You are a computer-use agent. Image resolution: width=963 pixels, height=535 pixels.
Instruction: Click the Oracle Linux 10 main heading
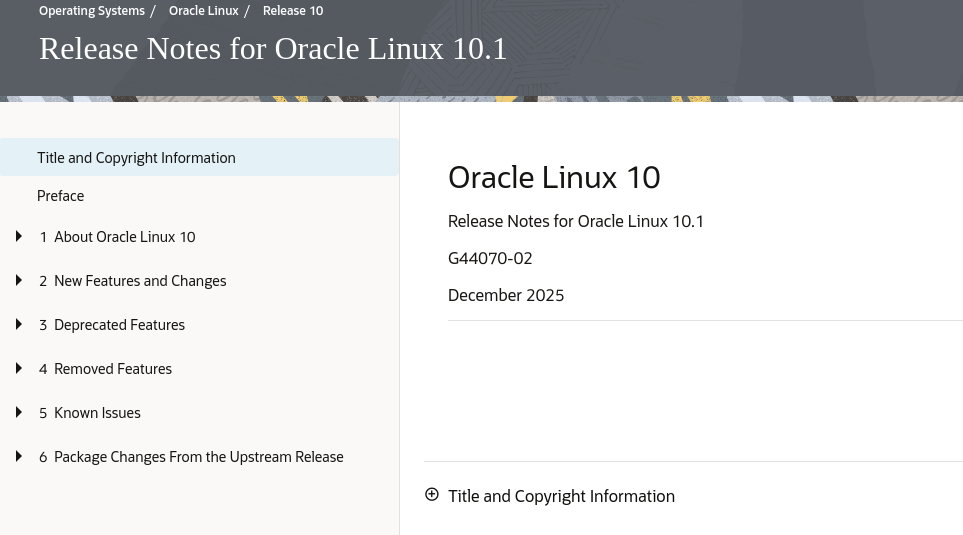(554, 178)
